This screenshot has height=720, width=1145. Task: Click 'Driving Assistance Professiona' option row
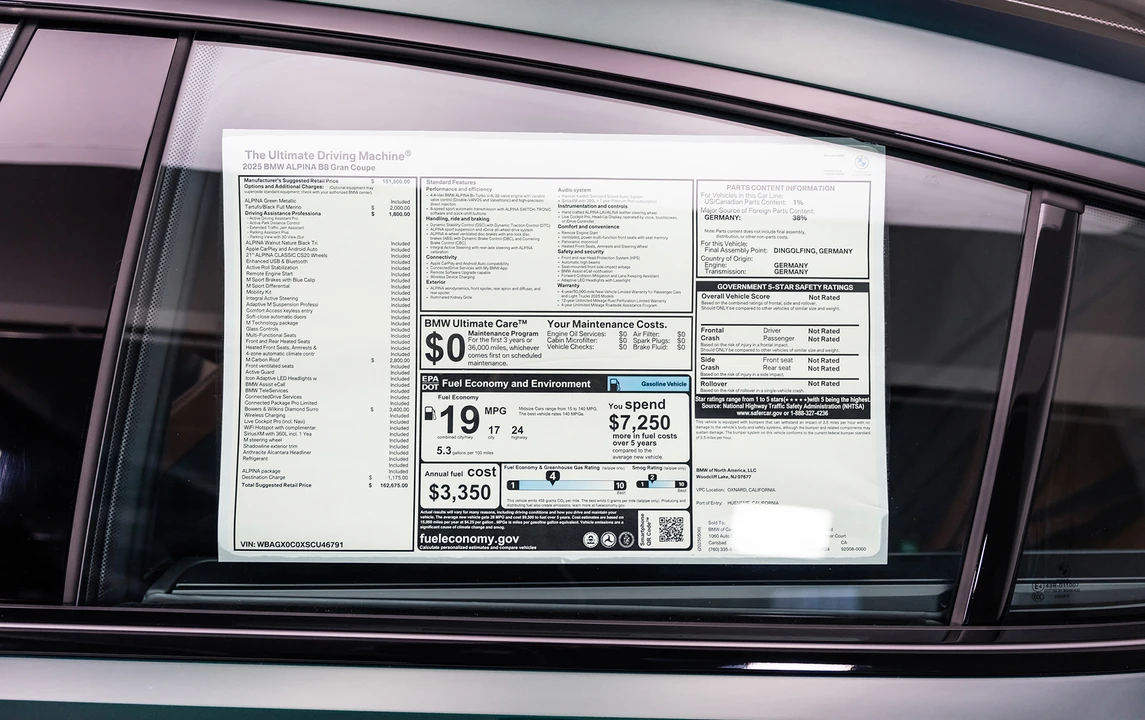pyautogui.click(x=326, y=214)
